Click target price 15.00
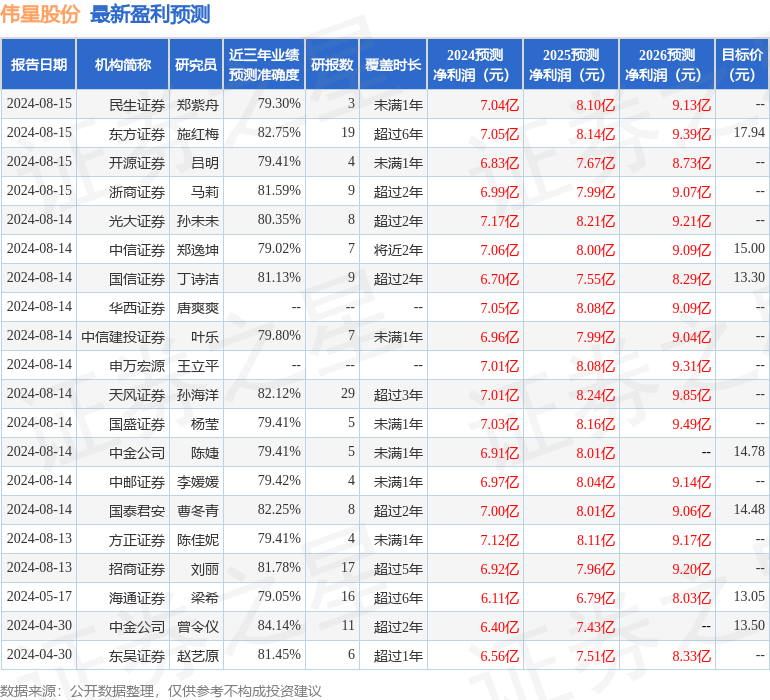This screenshot has width=770, height=700. pos(749,248)
